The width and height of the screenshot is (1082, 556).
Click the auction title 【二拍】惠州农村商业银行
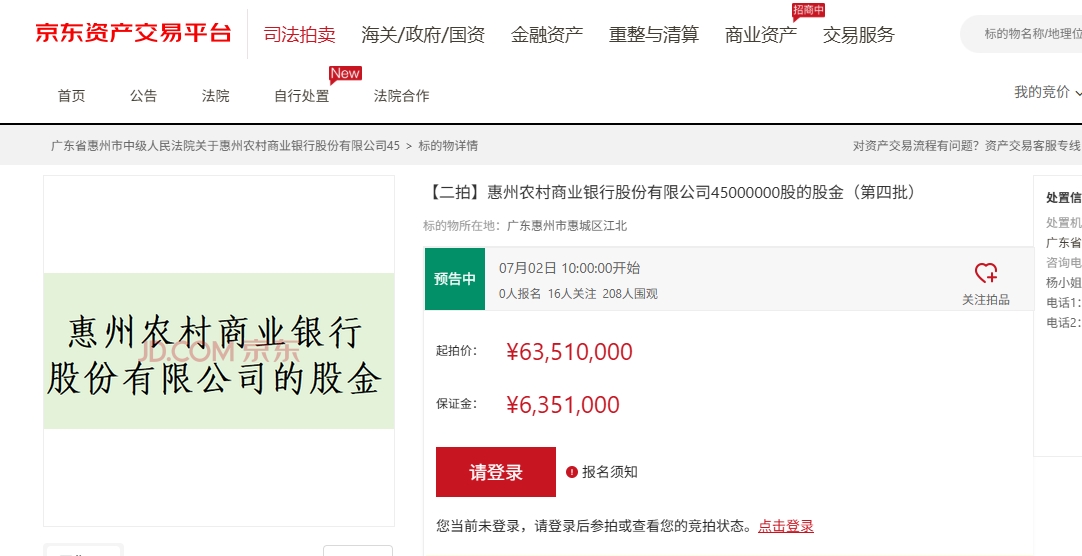pyautogui.click(x=672, y=192)
